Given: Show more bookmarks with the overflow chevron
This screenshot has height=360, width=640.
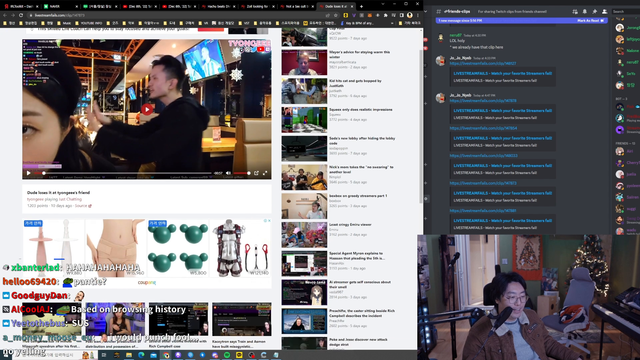Looking at the screenshot, I should click(x=392, y=23).
